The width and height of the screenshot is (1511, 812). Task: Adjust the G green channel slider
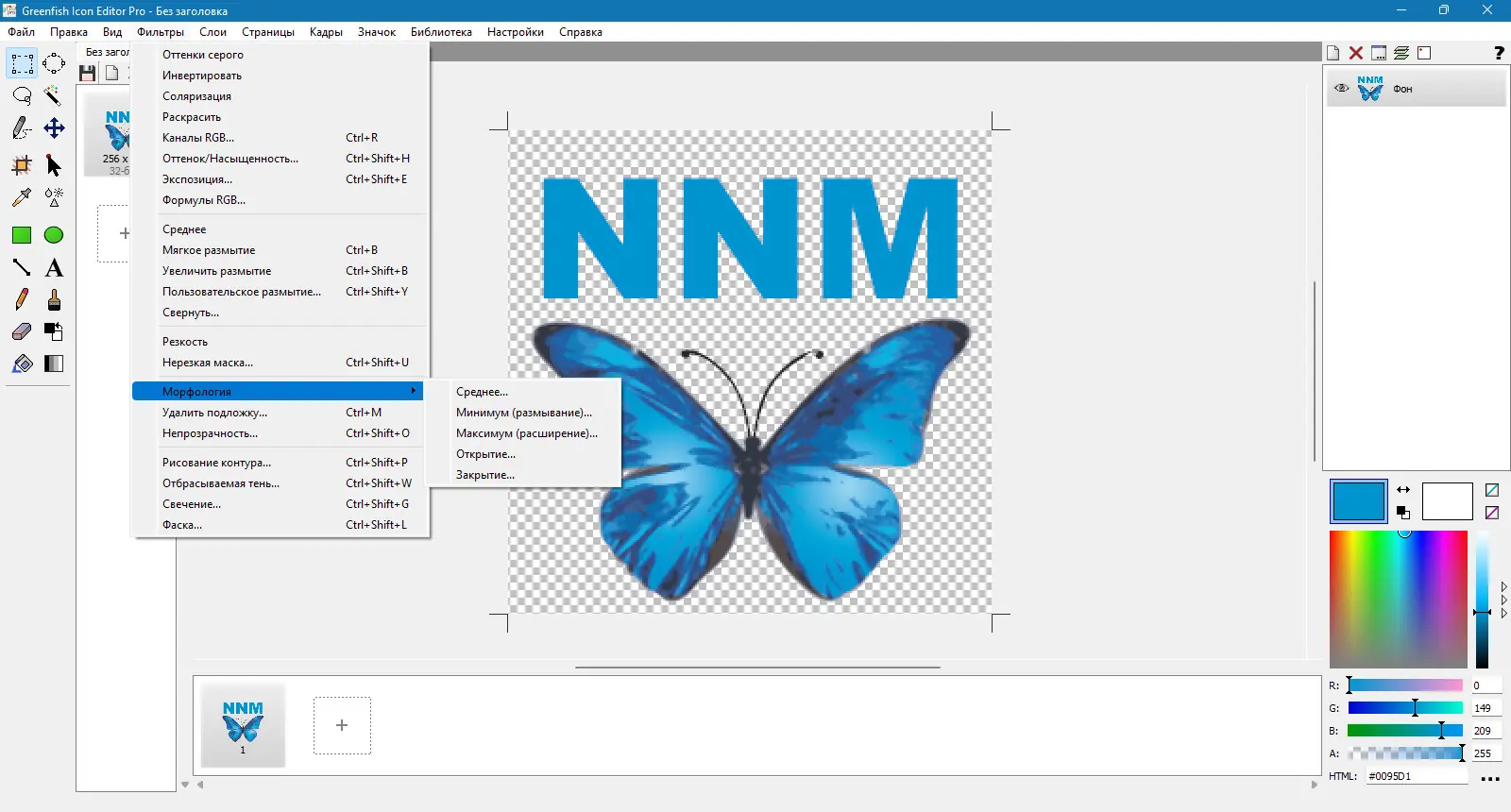coord(1405,708)
